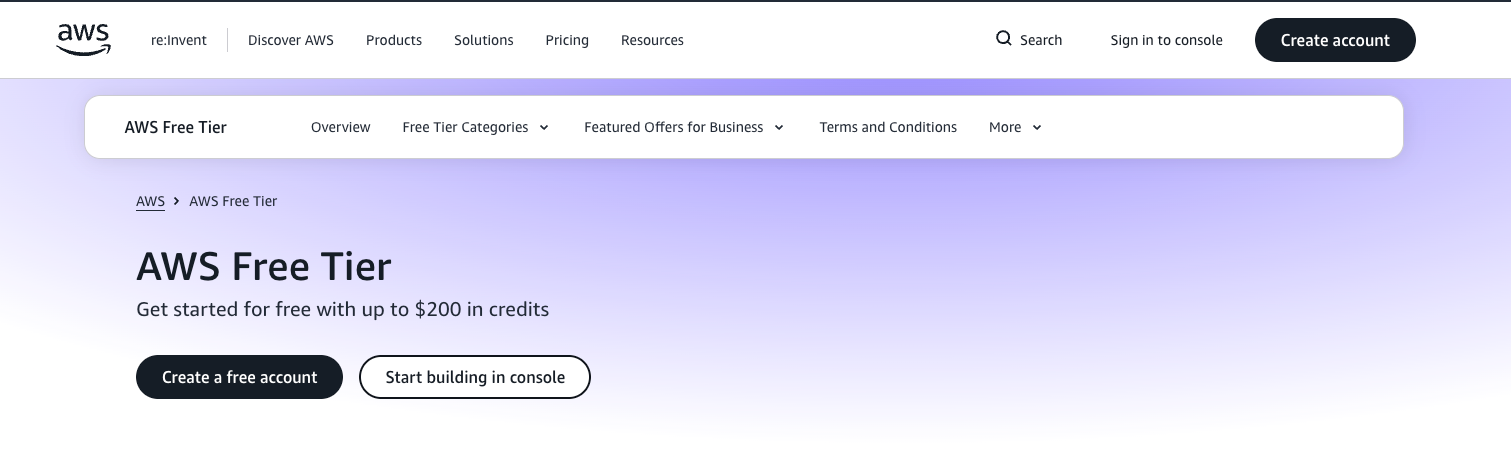Expand Free Tier Categories chevron
Viewport: 1511px width, 475px height.
click(544, 127)
